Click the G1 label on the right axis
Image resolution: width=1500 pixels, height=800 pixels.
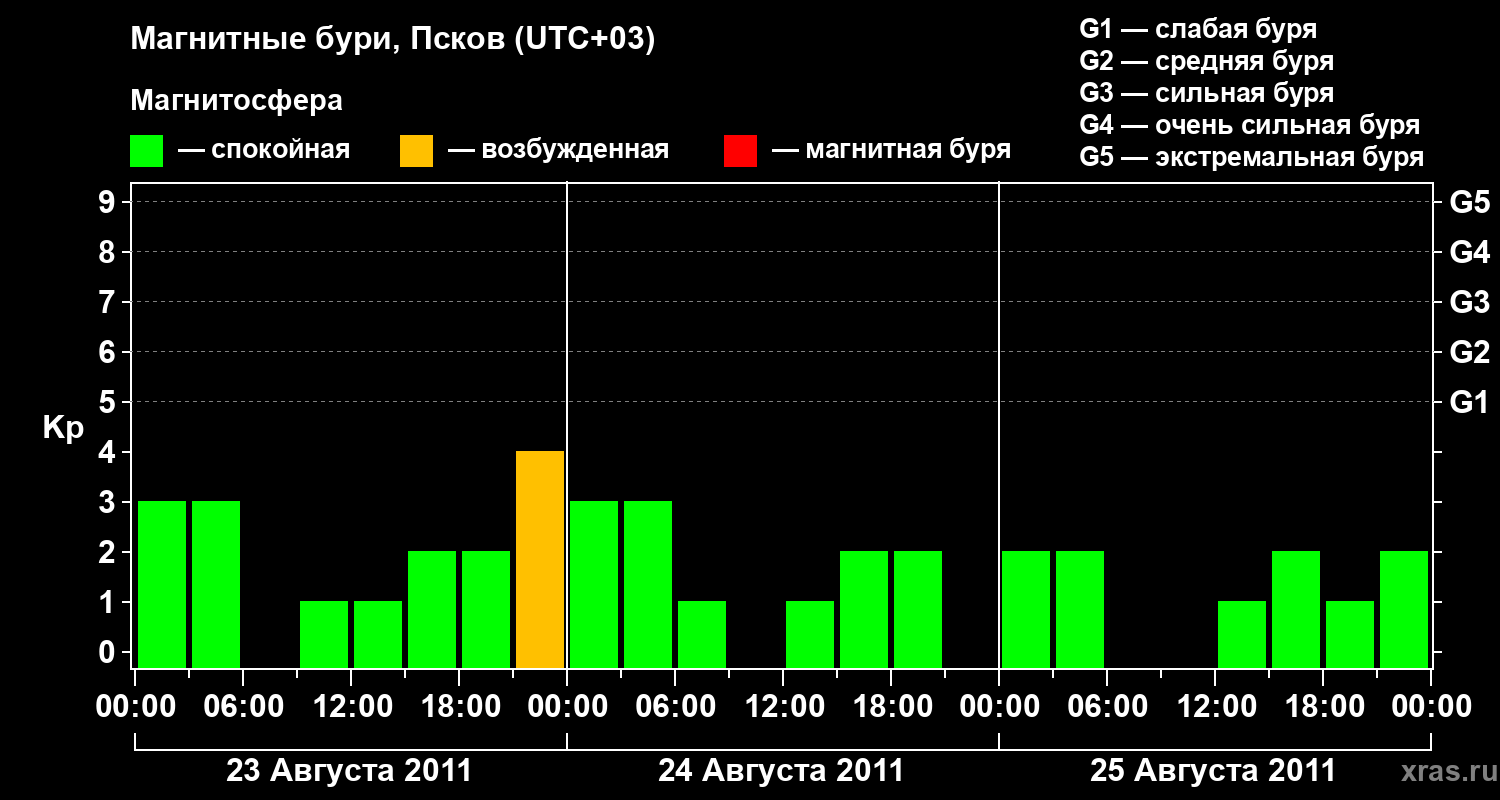[1469, 402]
